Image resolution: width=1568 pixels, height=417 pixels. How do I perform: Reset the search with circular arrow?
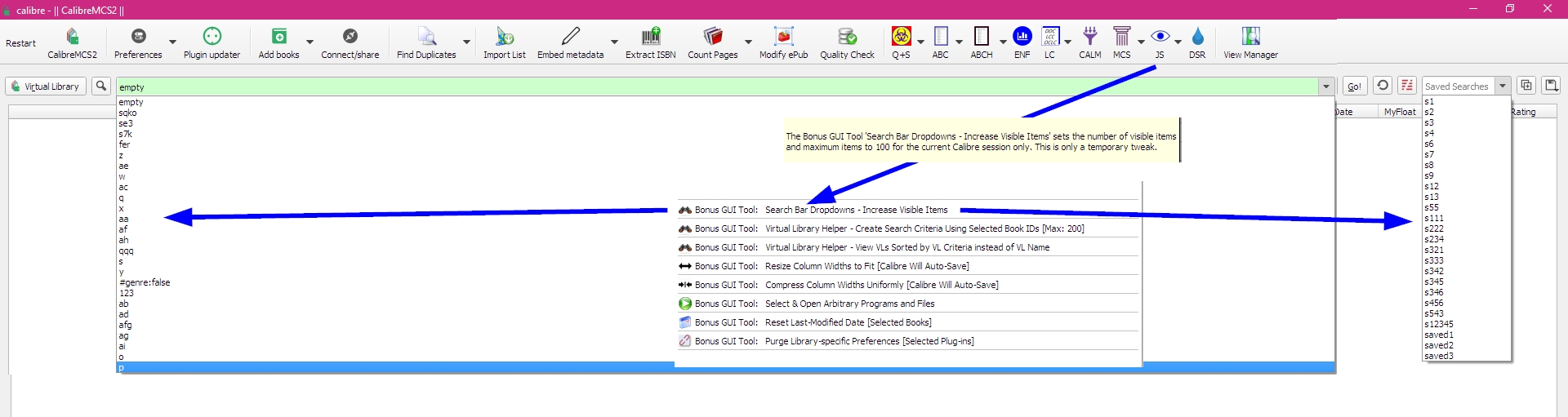pyautogui.click(x=1383, y=86)
